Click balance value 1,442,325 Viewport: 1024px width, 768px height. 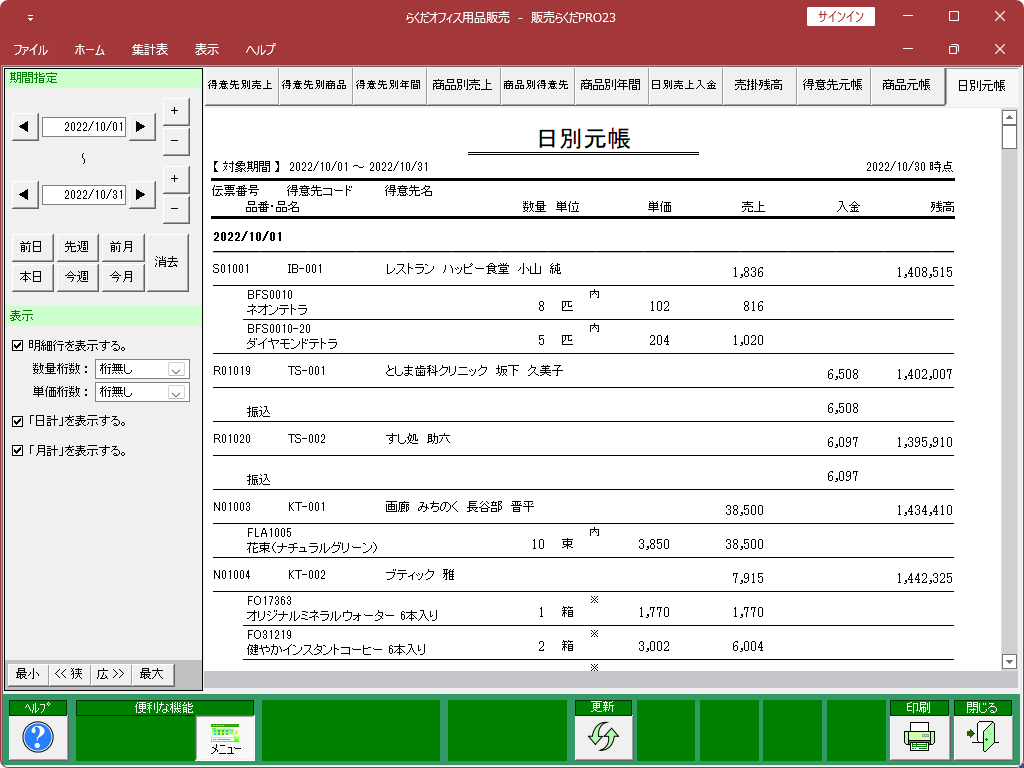924,579
